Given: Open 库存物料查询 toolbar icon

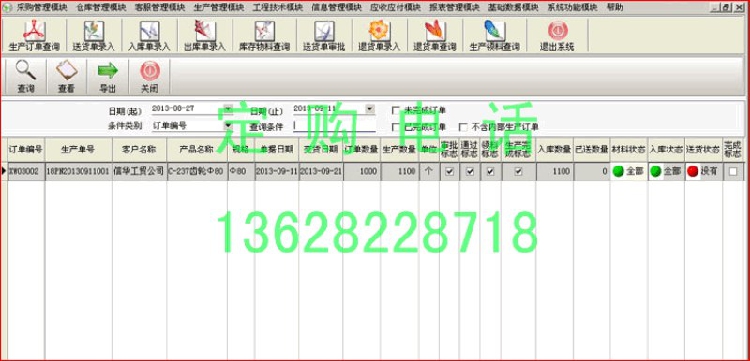Looking at the screenshot, I should tap(264, 36).
